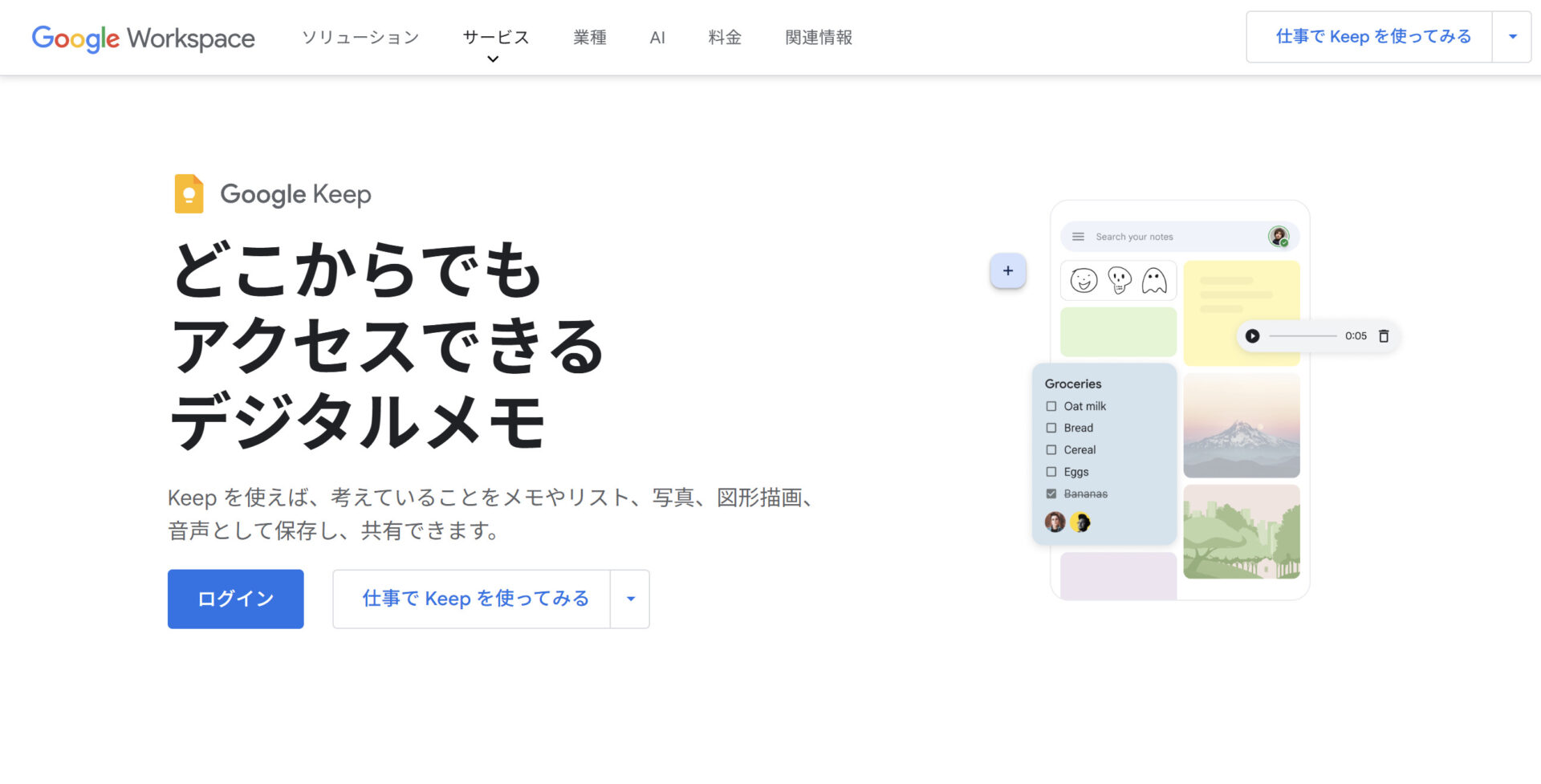
Task: Select the AI navigation item
Action: (657, 37)
